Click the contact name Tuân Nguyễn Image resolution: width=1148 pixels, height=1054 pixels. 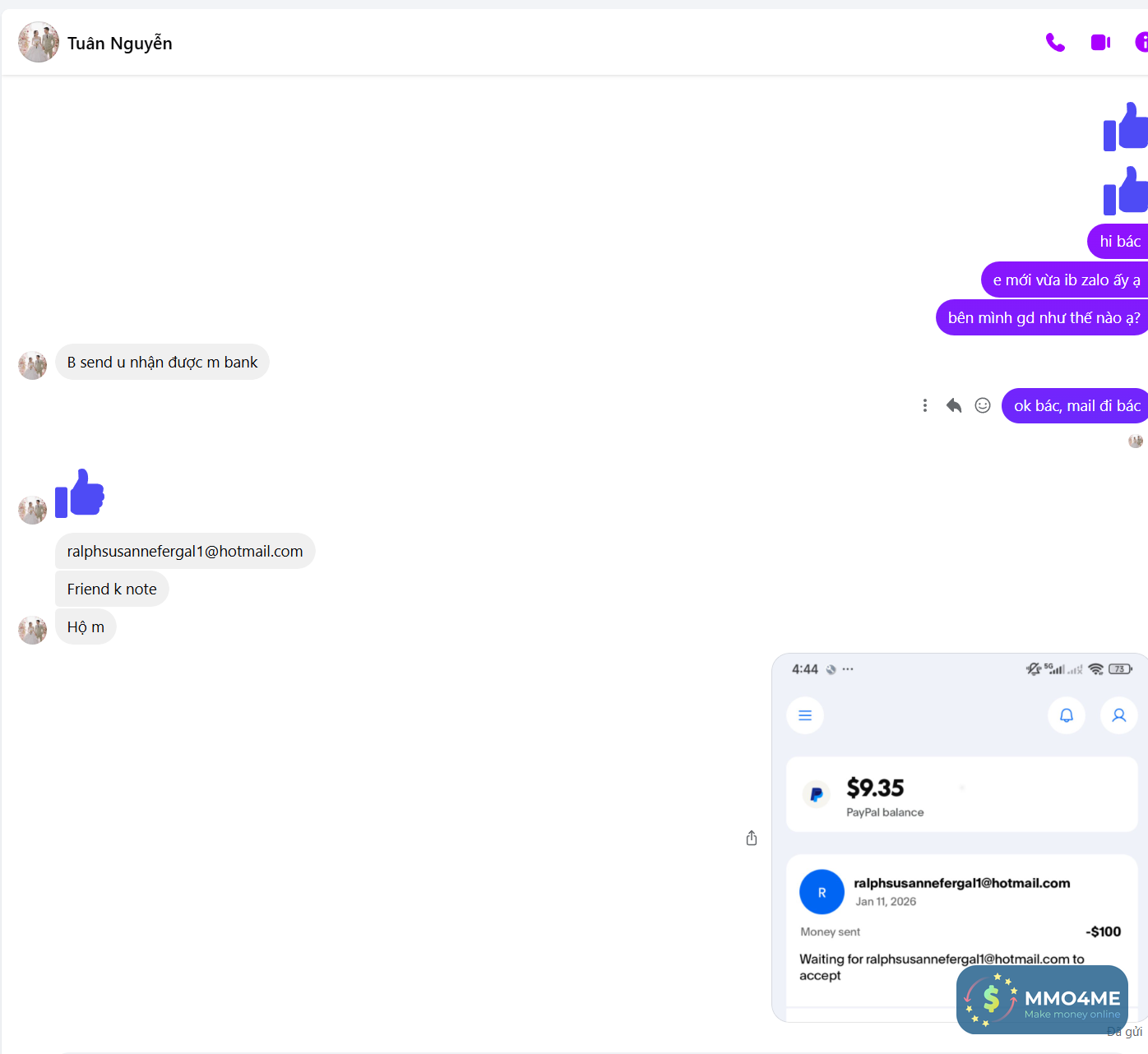pyautogui.click(x=119, y=43)
